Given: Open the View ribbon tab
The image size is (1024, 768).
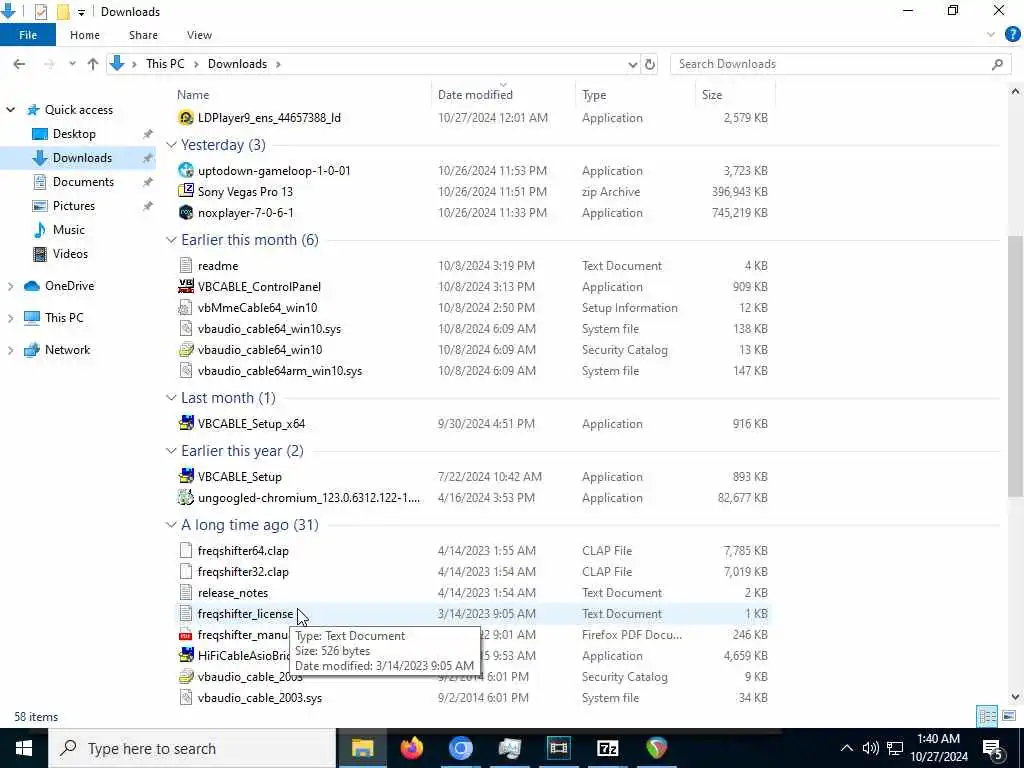Looking at the screenshot, I should coord(199,35).
